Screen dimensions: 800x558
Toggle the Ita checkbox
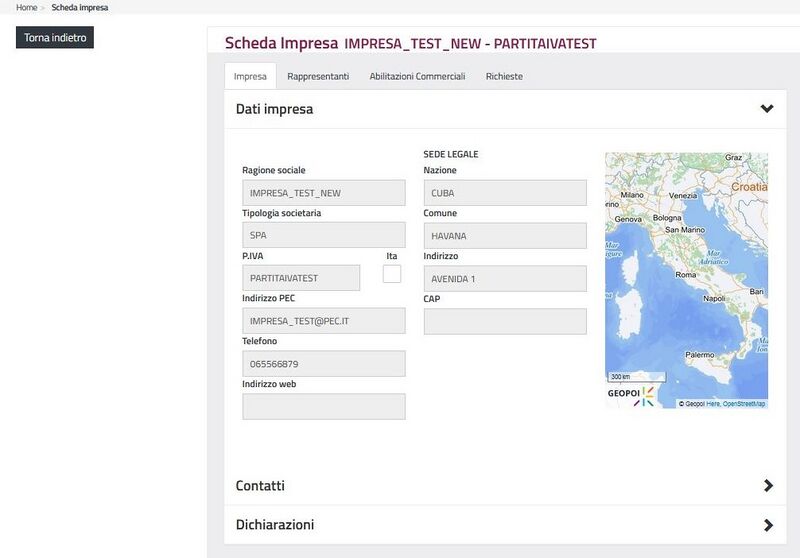392,274
